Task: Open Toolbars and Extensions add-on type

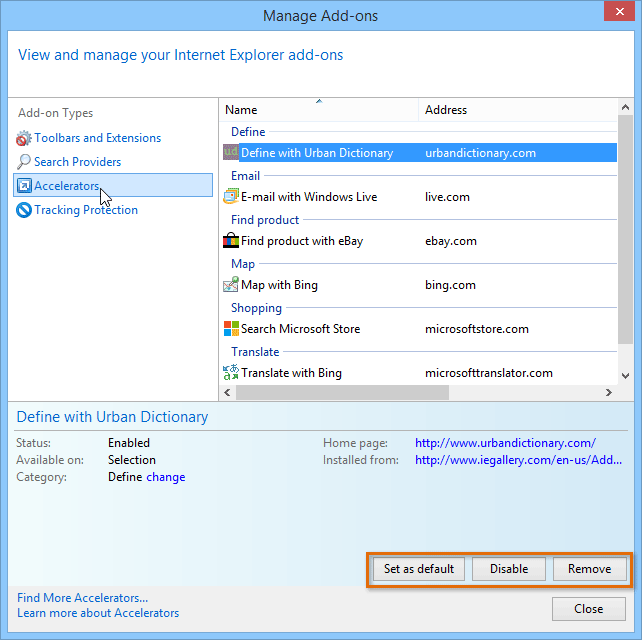Action: pyautogui.click(x=97, y=138)
